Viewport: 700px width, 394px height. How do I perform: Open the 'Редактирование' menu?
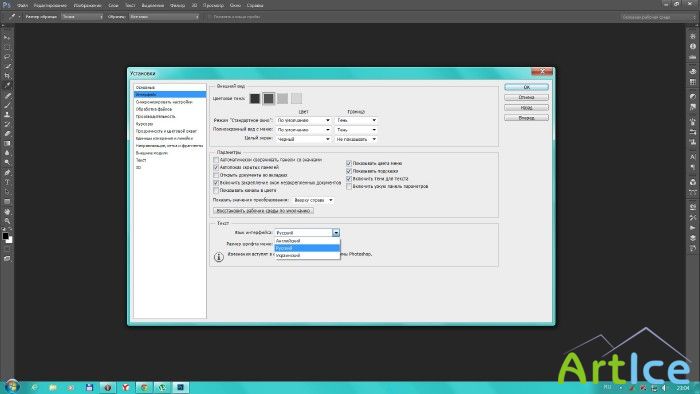click(50, 5)
